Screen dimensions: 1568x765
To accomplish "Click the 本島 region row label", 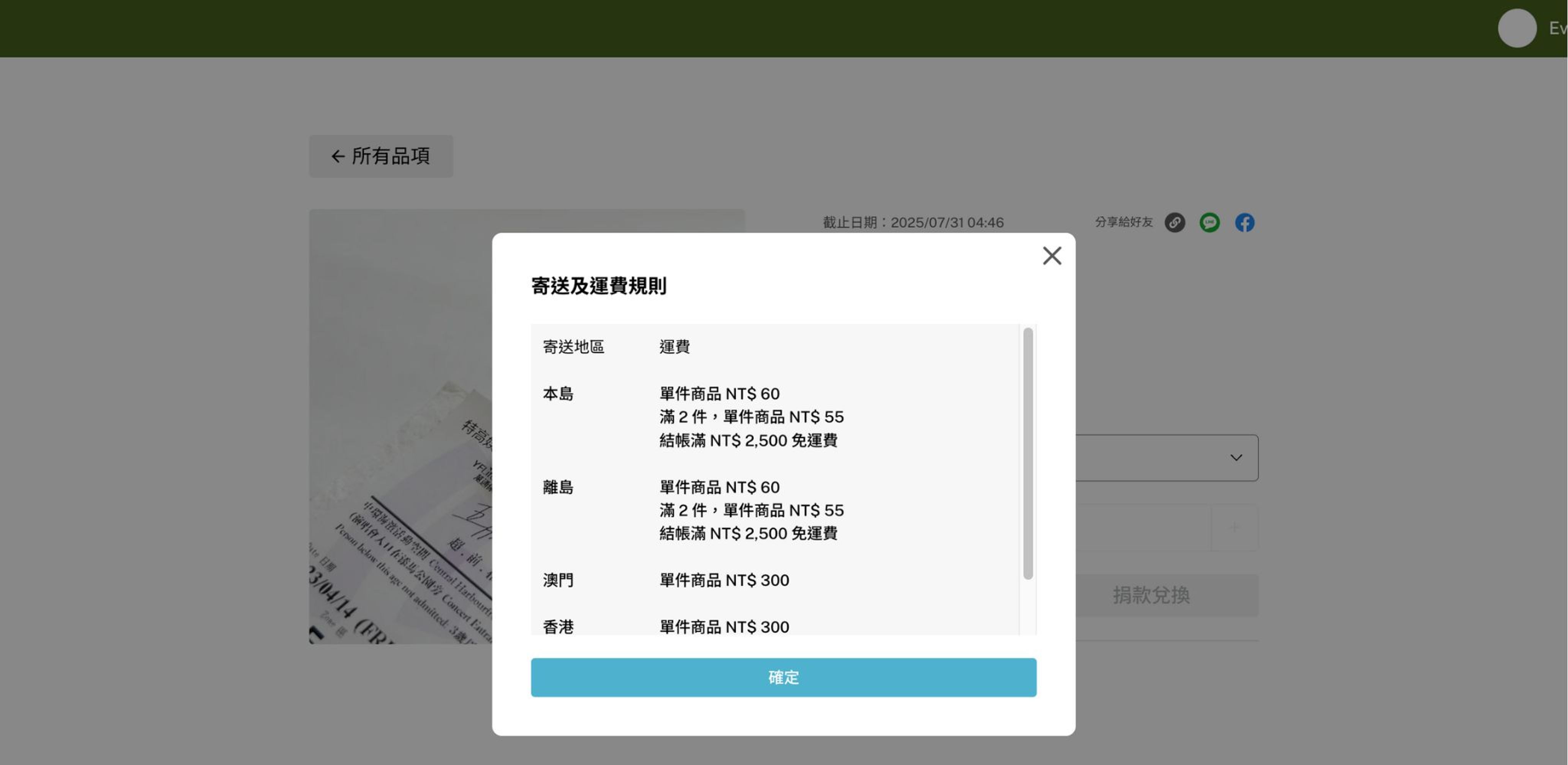I will coord(557,394).
